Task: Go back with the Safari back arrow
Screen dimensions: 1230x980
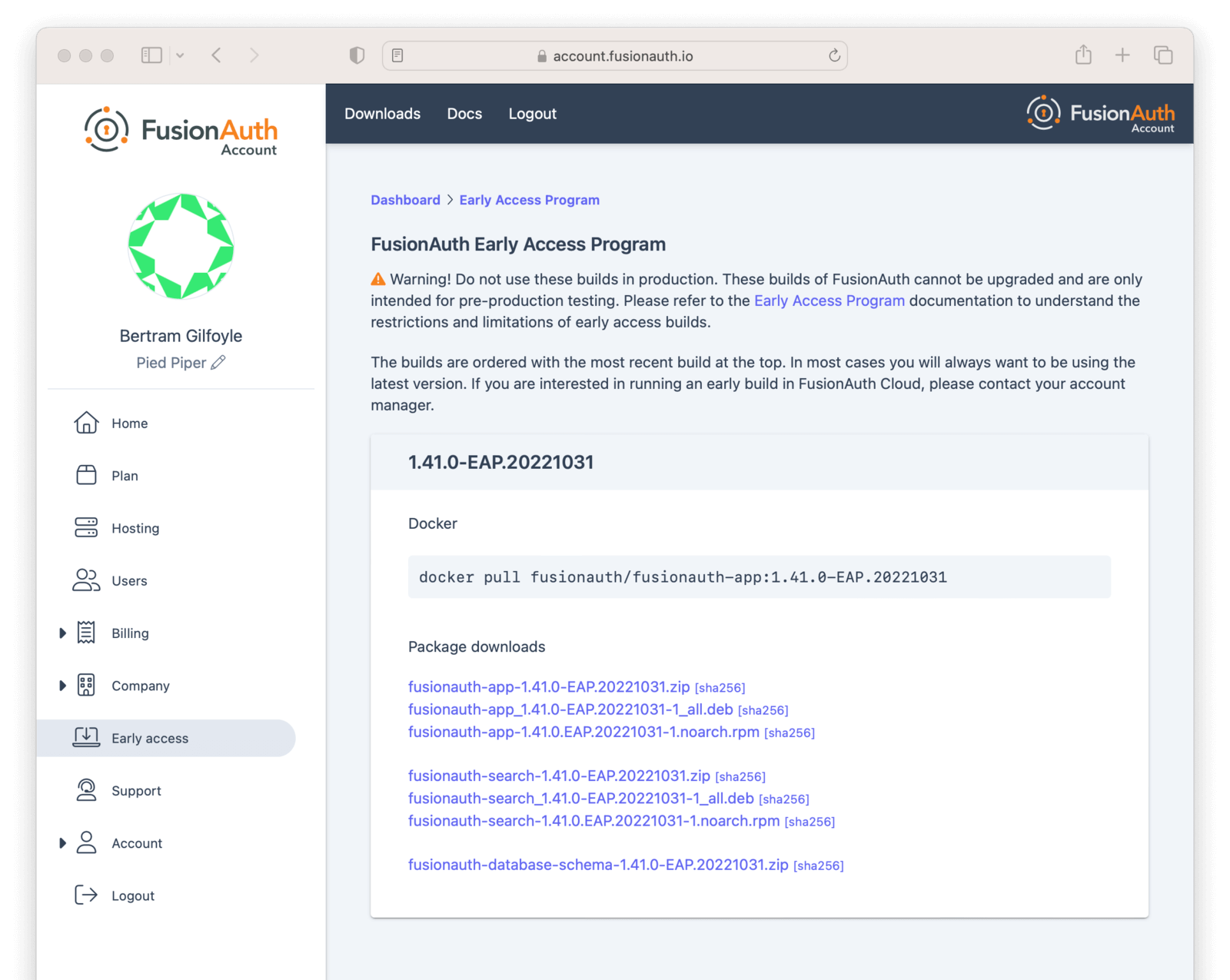Action: click(x=217, y=55)
